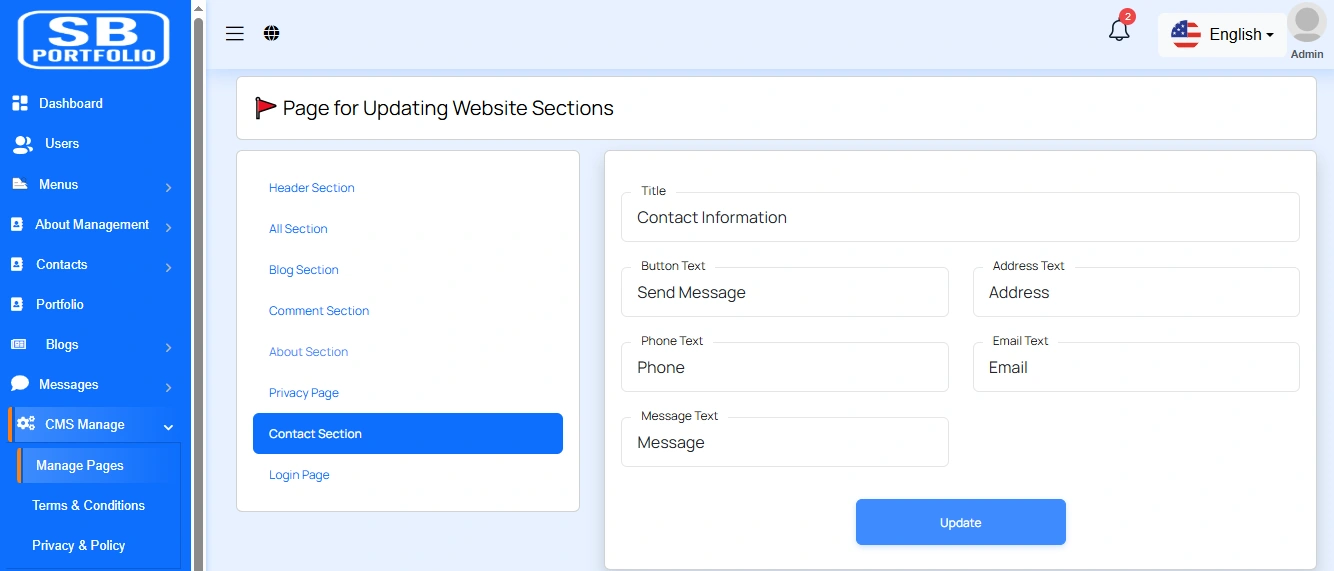This screenshot has height=571, width=1334.
Task: Click the Admin profile avatar
Action: click(x=1306, y=25)
